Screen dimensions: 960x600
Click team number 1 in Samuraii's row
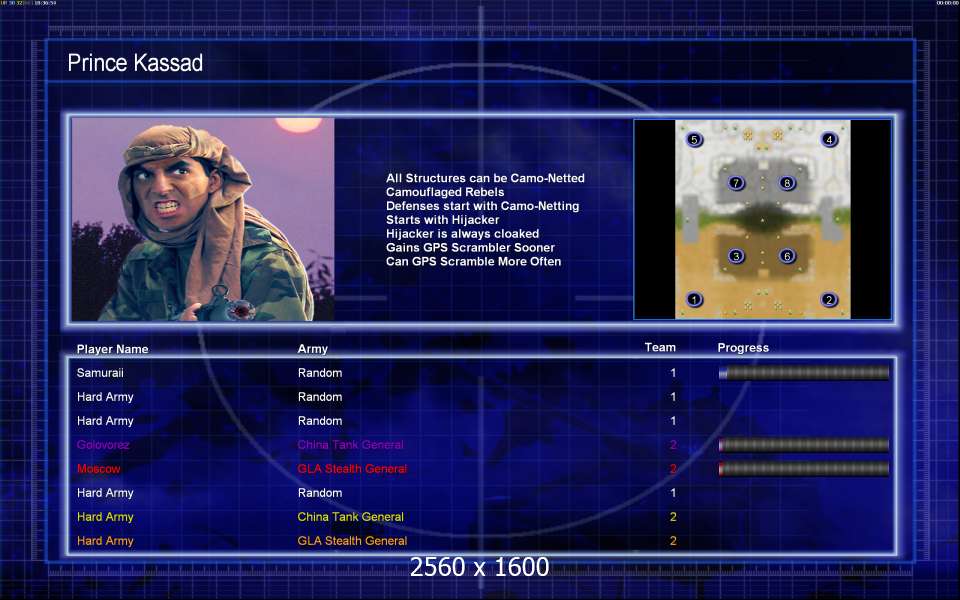[x=673, y=372]
